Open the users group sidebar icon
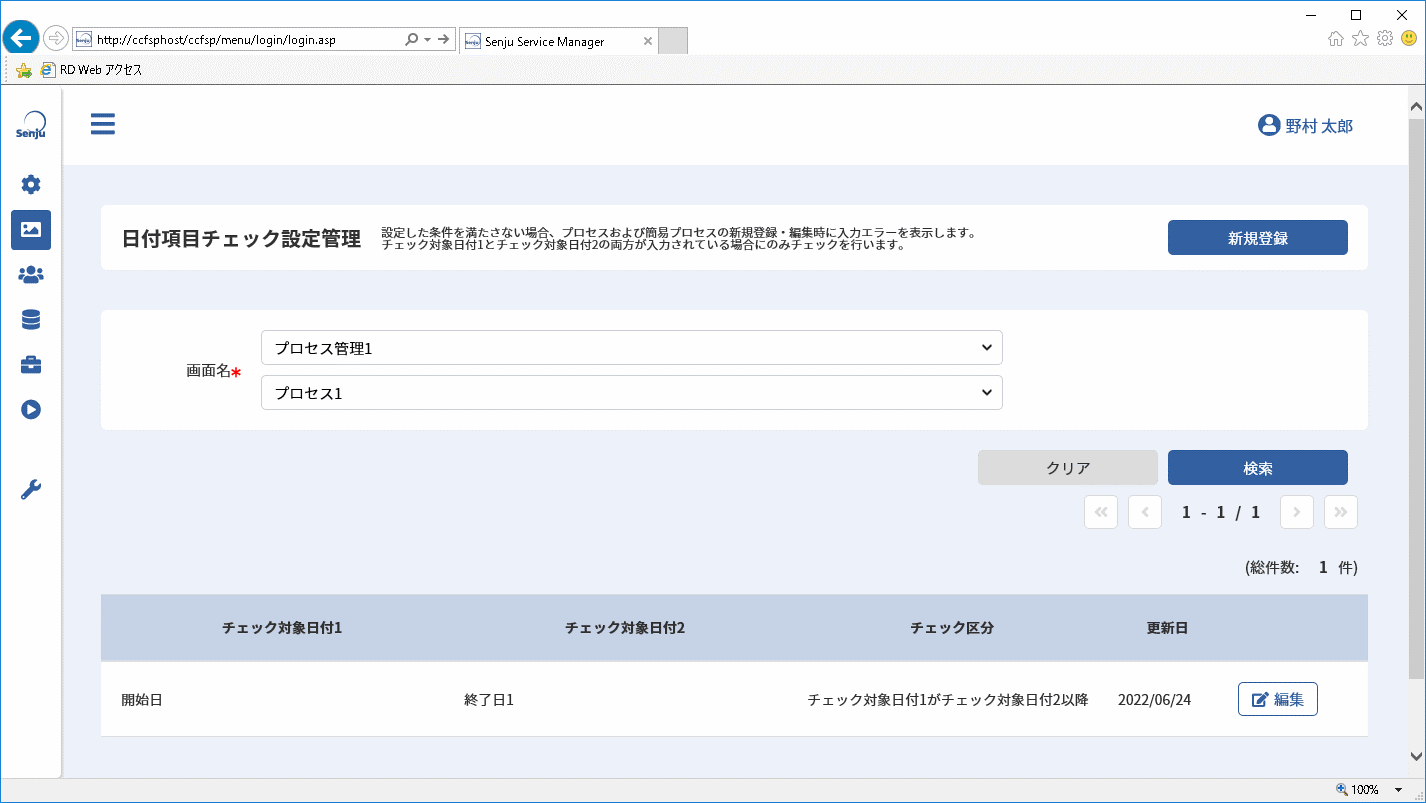This screenshot has width=1426, height=803. 31,274
